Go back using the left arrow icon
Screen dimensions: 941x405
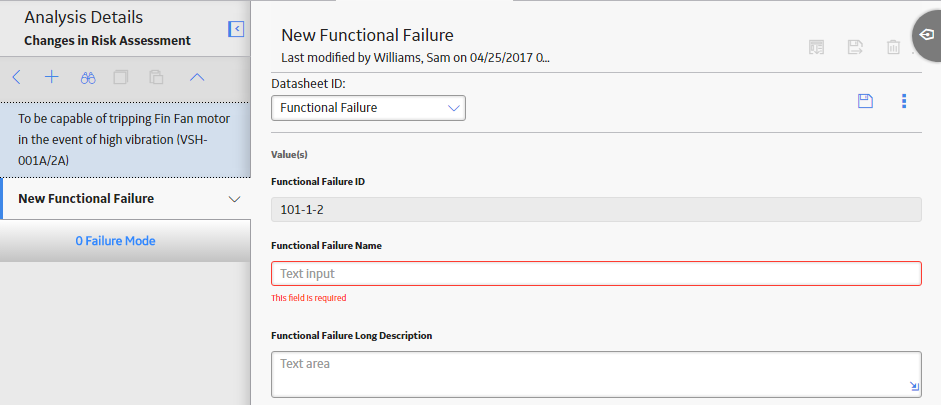(x=17, y=77)
